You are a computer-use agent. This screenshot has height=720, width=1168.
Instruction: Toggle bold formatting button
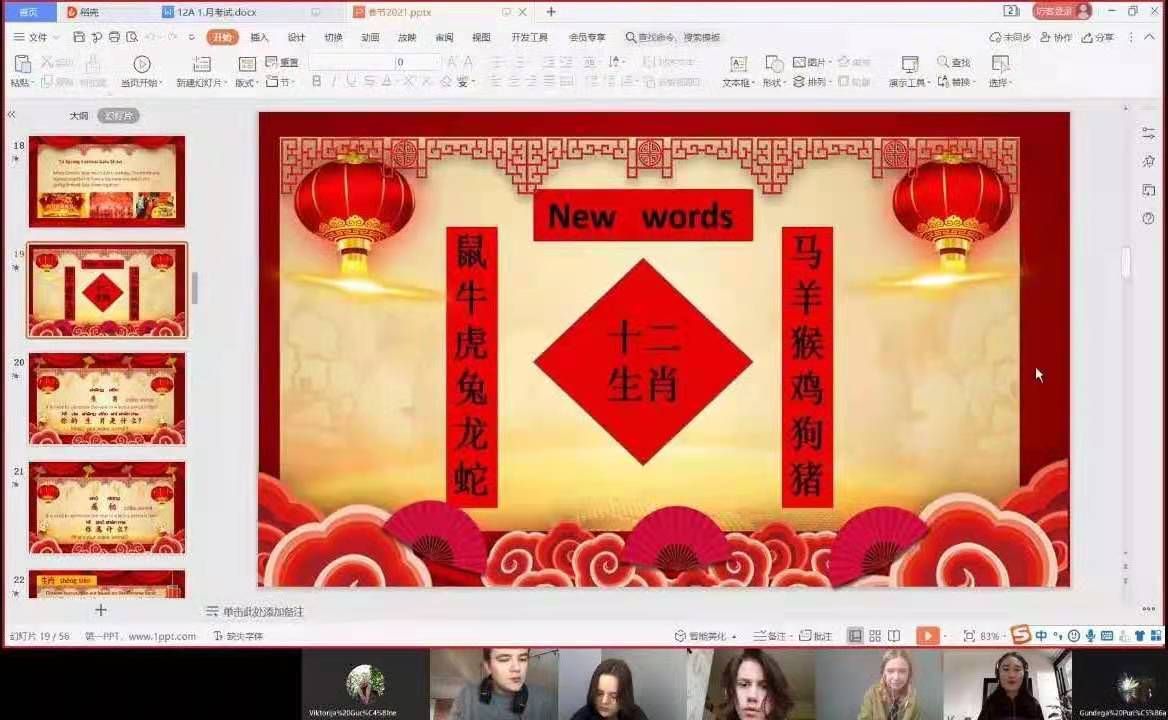click(x=317, y=82)
